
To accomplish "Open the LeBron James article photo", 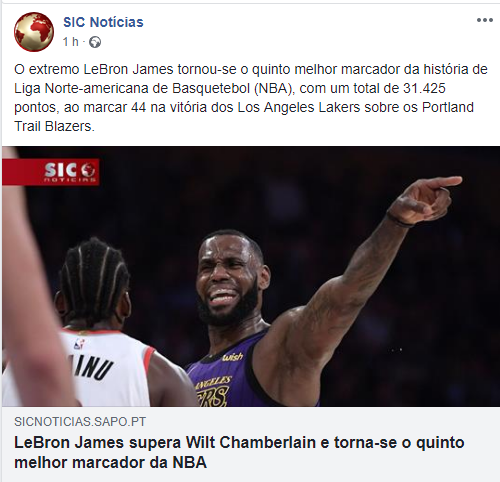I will (251, 276).
